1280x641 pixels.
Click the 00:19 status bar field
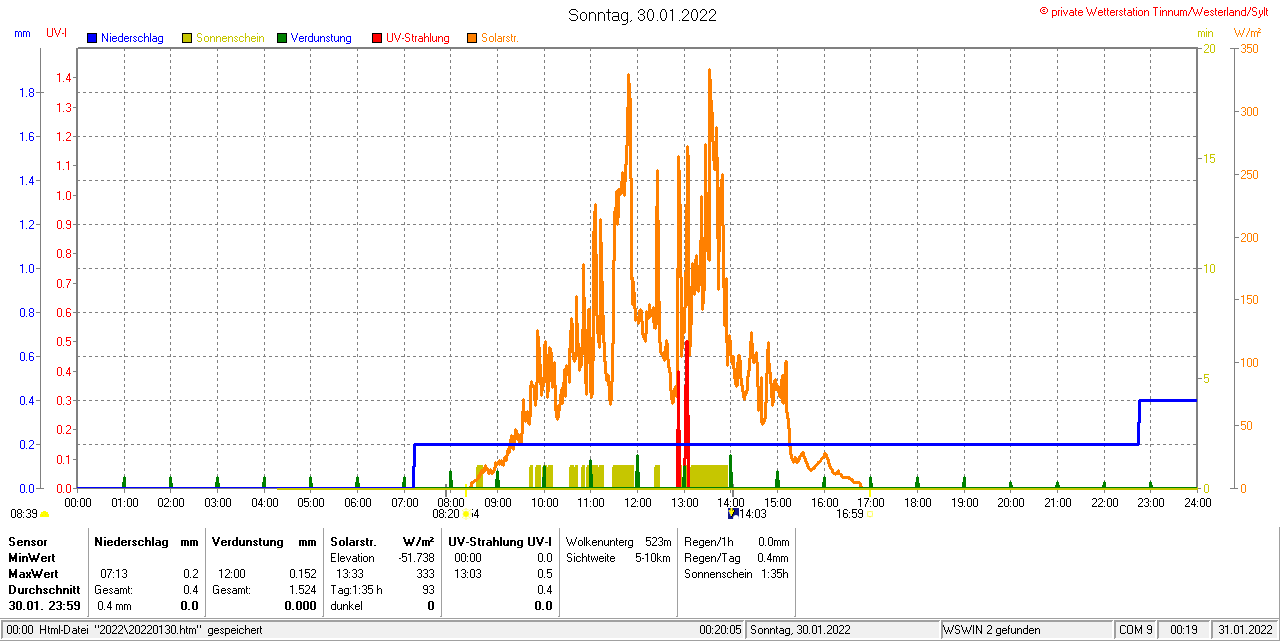[x=1184, y=630]
